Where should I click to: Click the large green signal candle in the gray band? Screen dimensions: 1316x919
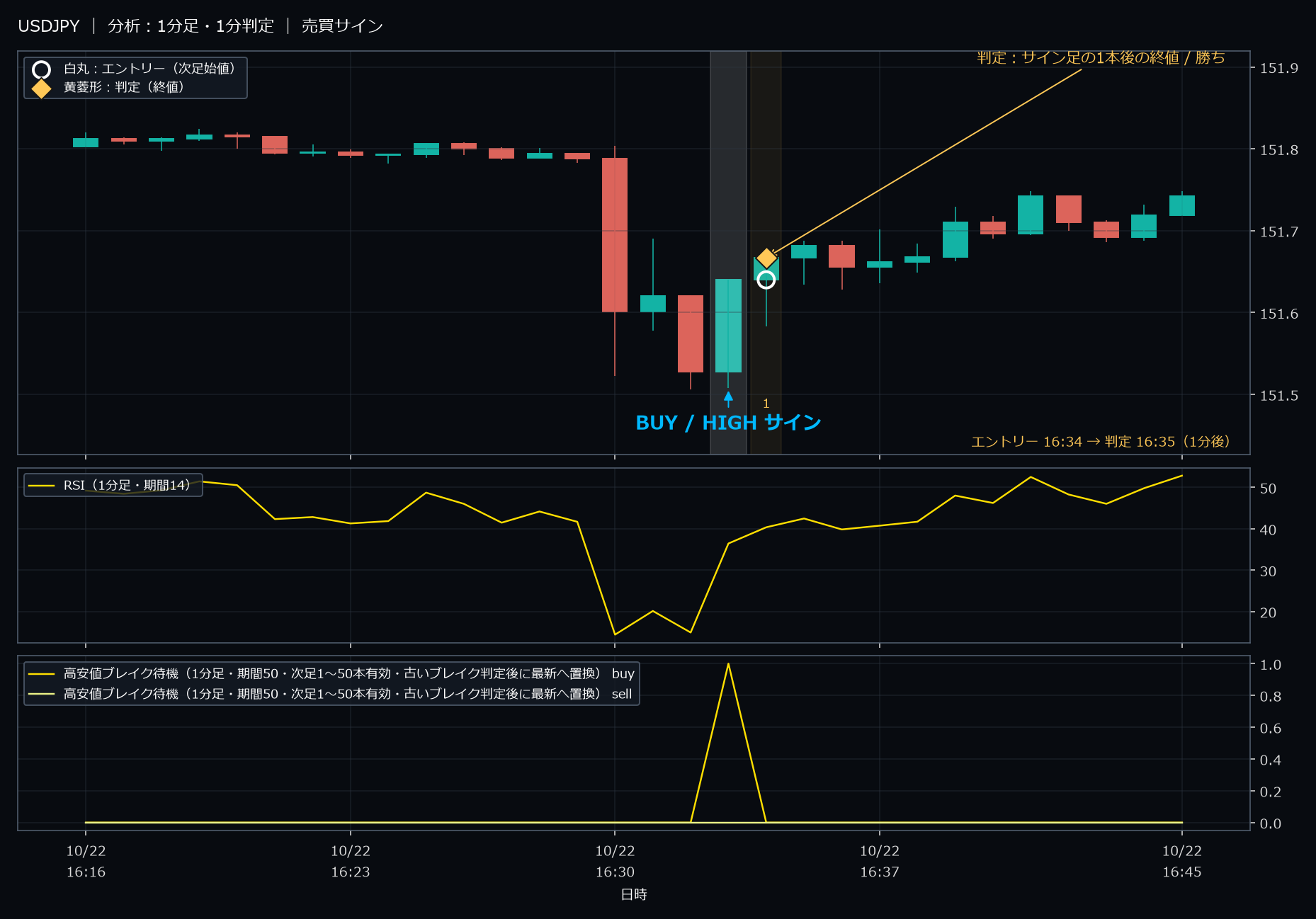click(x=728, y=326)
